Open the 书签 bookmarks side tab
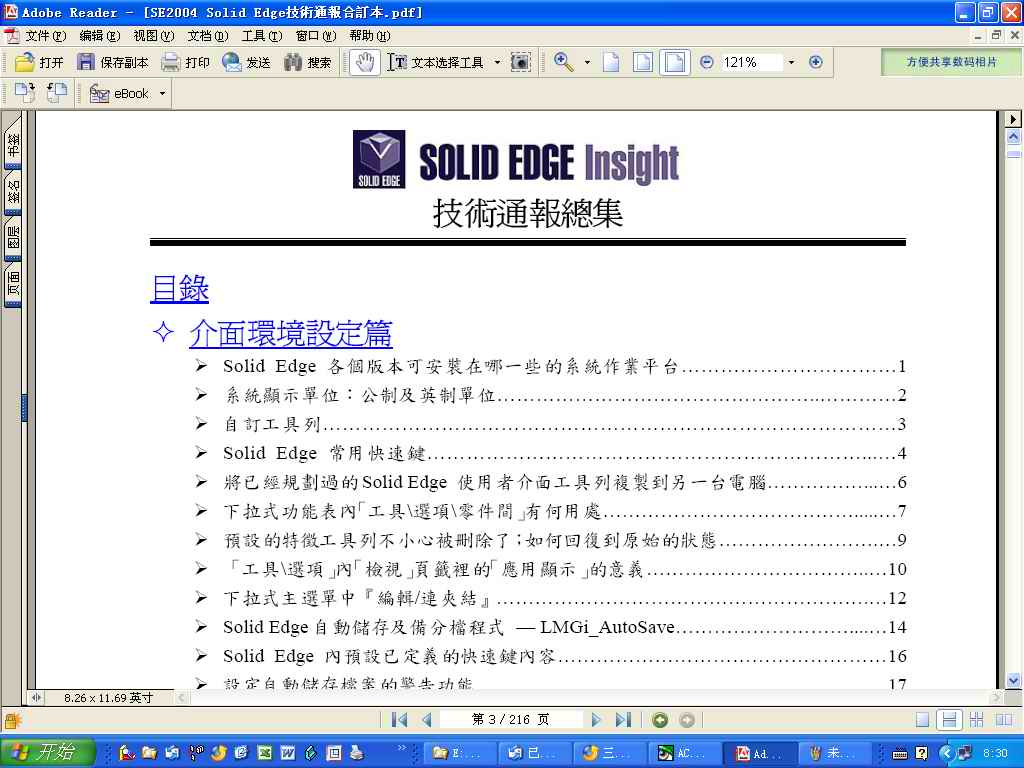 point(12,145)
